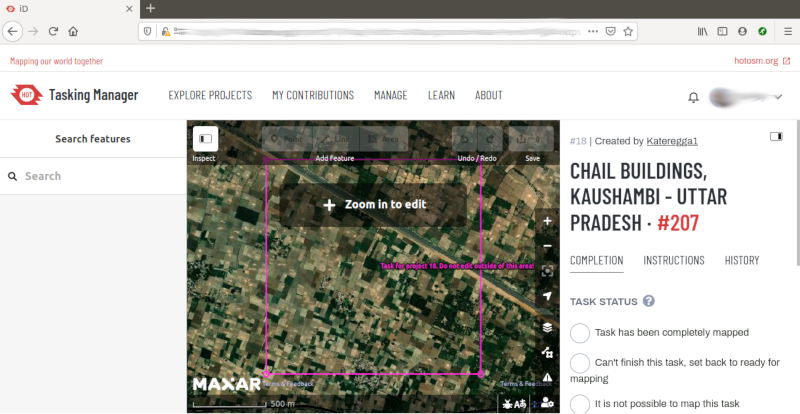Open the map data control
The image size is (800, 414).
(x=547, y=352)
